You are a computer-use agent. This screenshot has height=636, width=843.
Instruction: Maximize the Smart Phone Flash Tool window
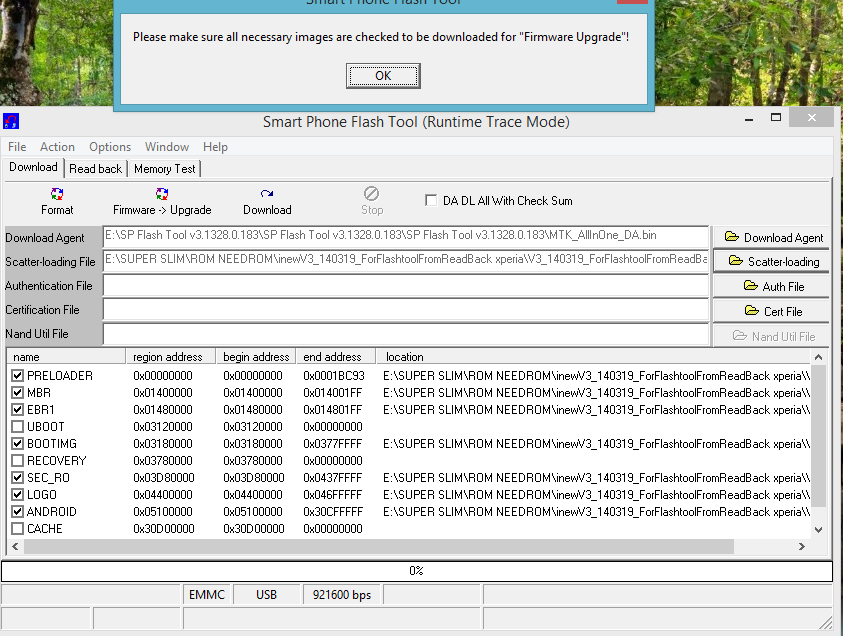(776, 118)
